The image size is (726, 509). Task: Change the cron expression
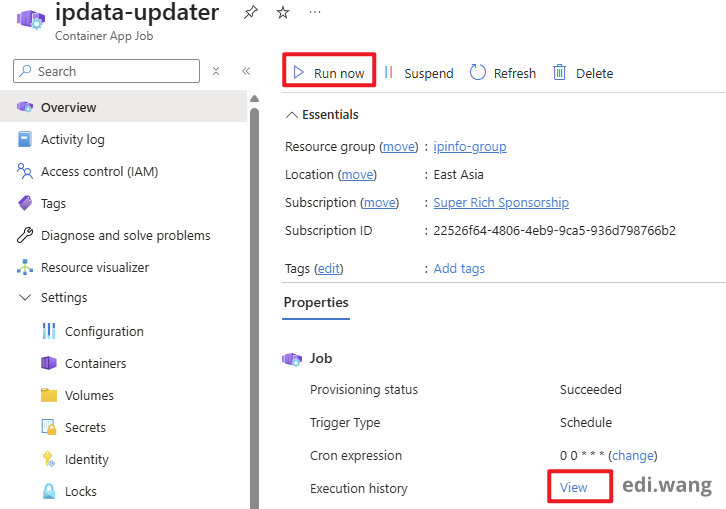(632, 455)
